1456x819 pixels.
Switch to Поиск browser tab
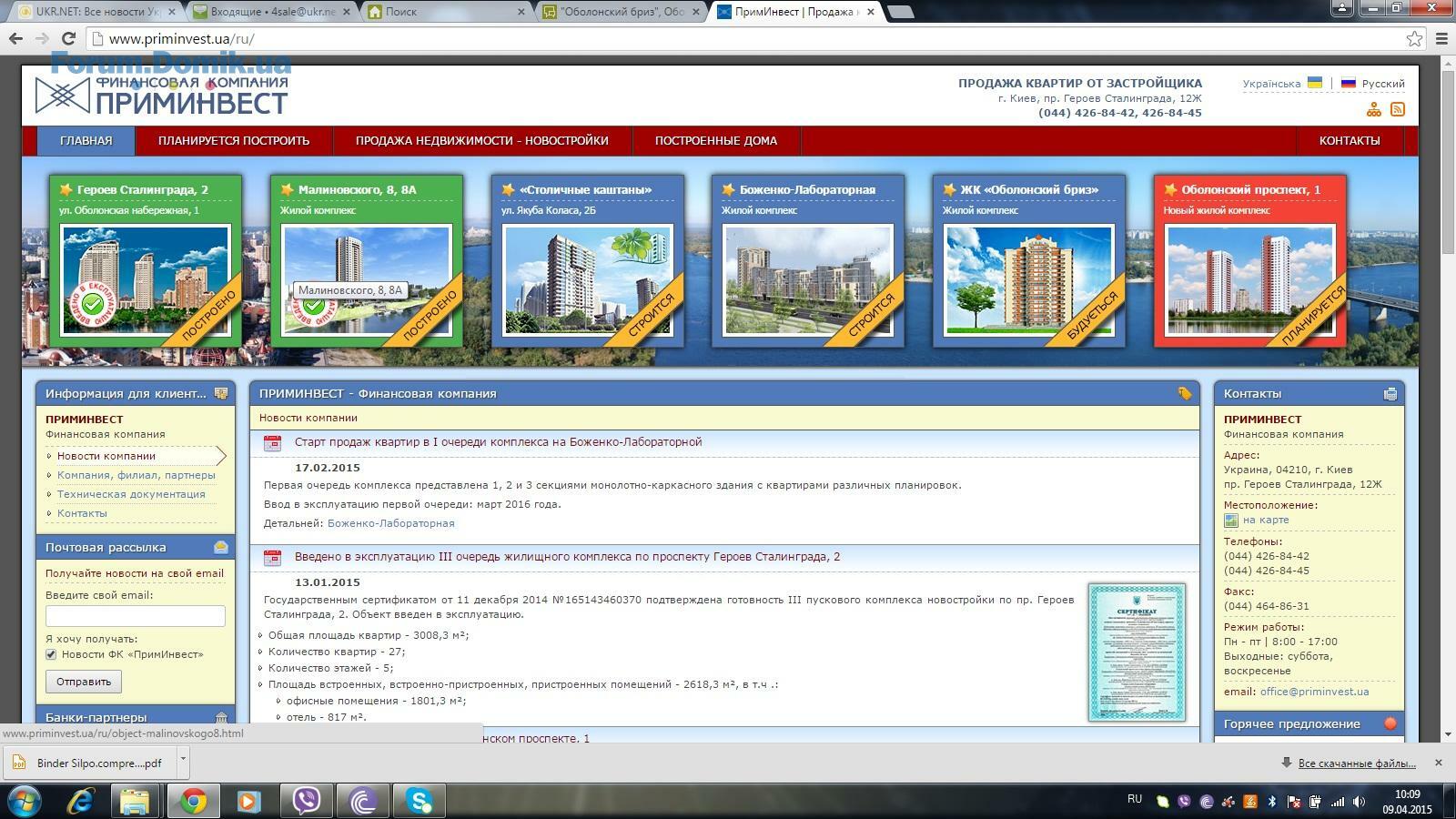444,12
